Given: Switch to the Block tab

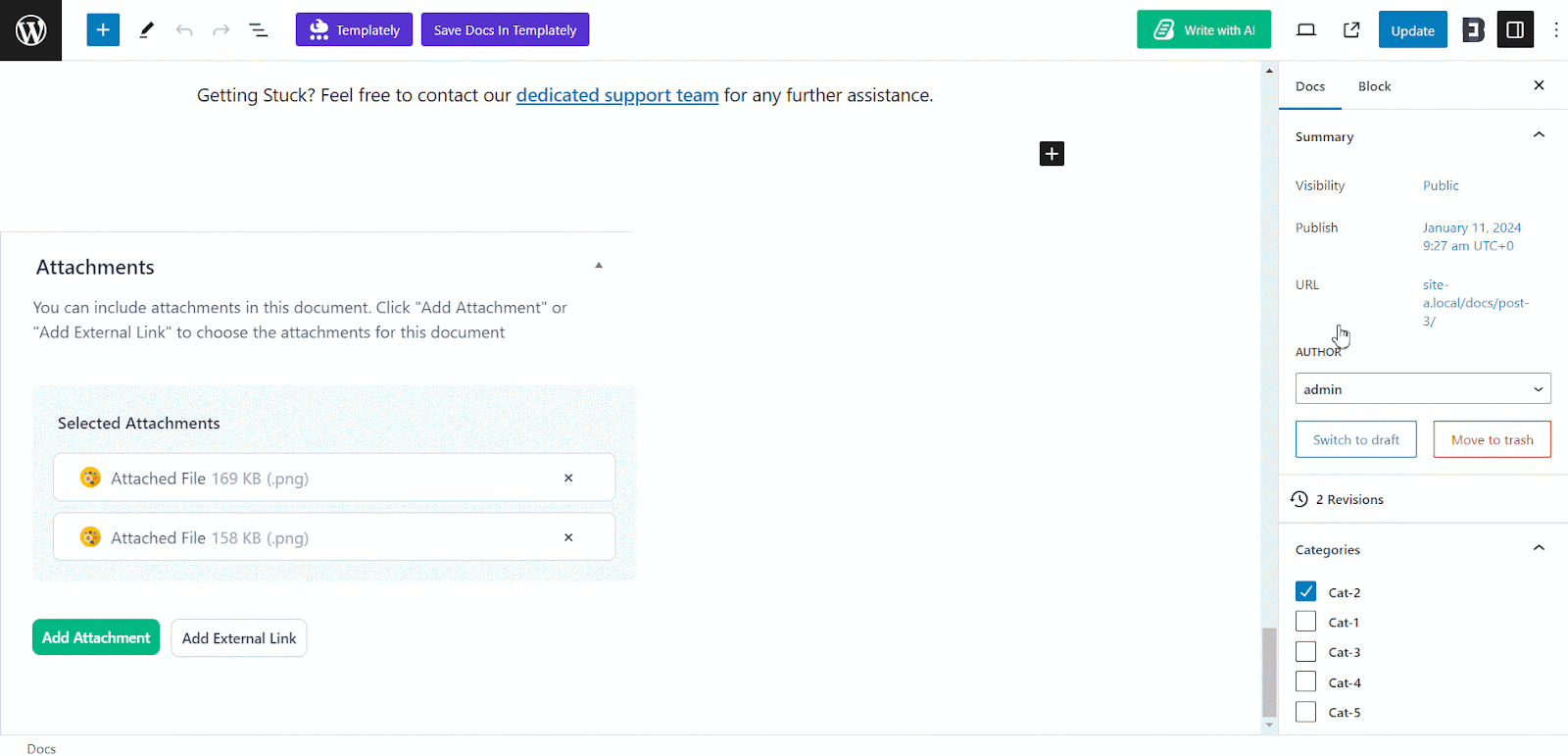Looking at the screenshot, I should tap(1374, 86).
